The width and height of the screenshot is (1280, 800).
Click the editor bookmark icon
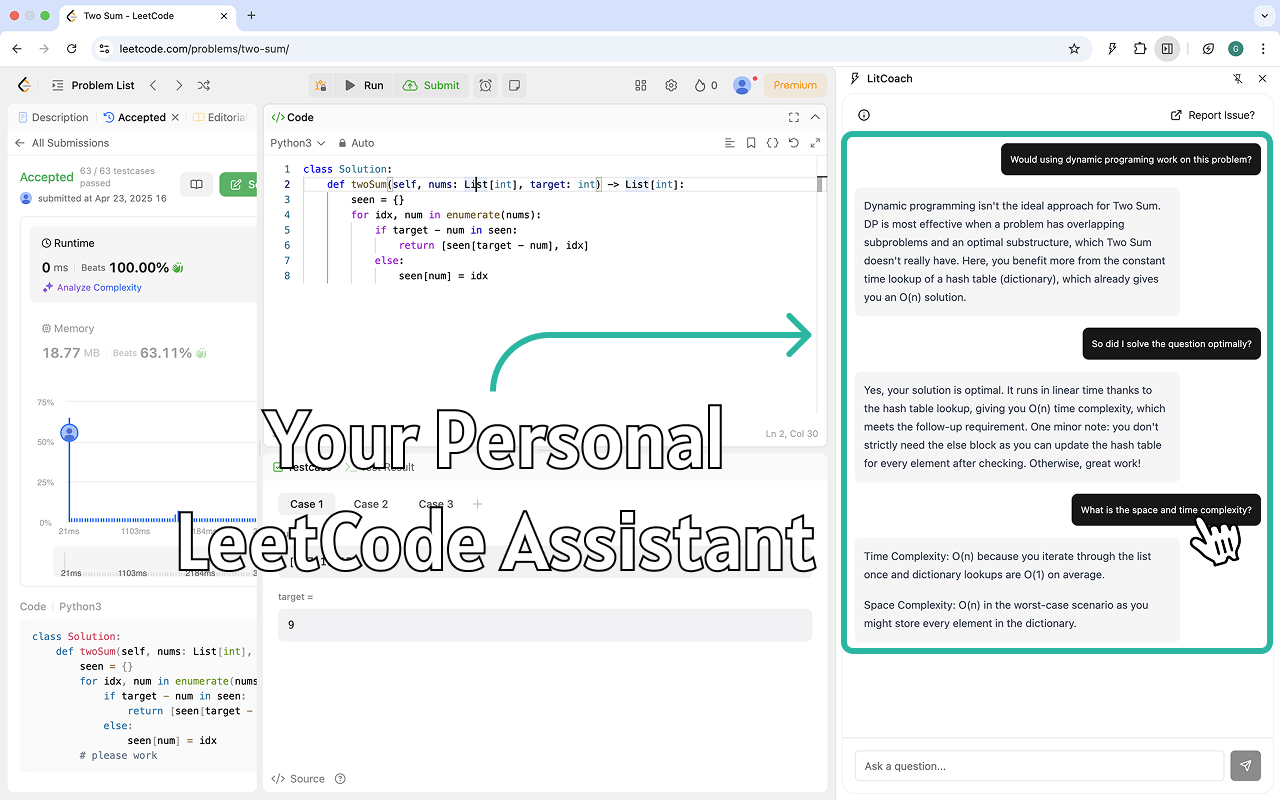(x=751, y=143)
